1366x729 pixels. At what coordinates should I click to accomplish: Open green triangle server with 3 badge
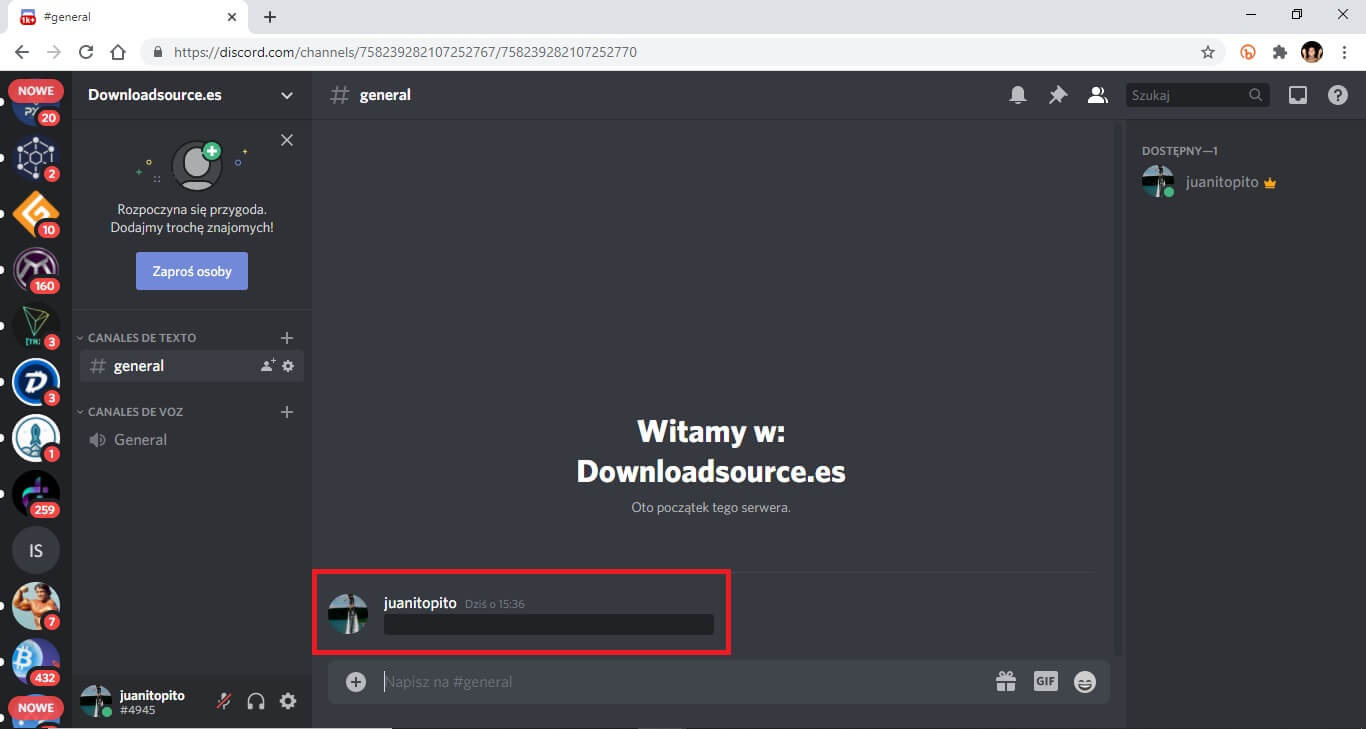[36, 326]
